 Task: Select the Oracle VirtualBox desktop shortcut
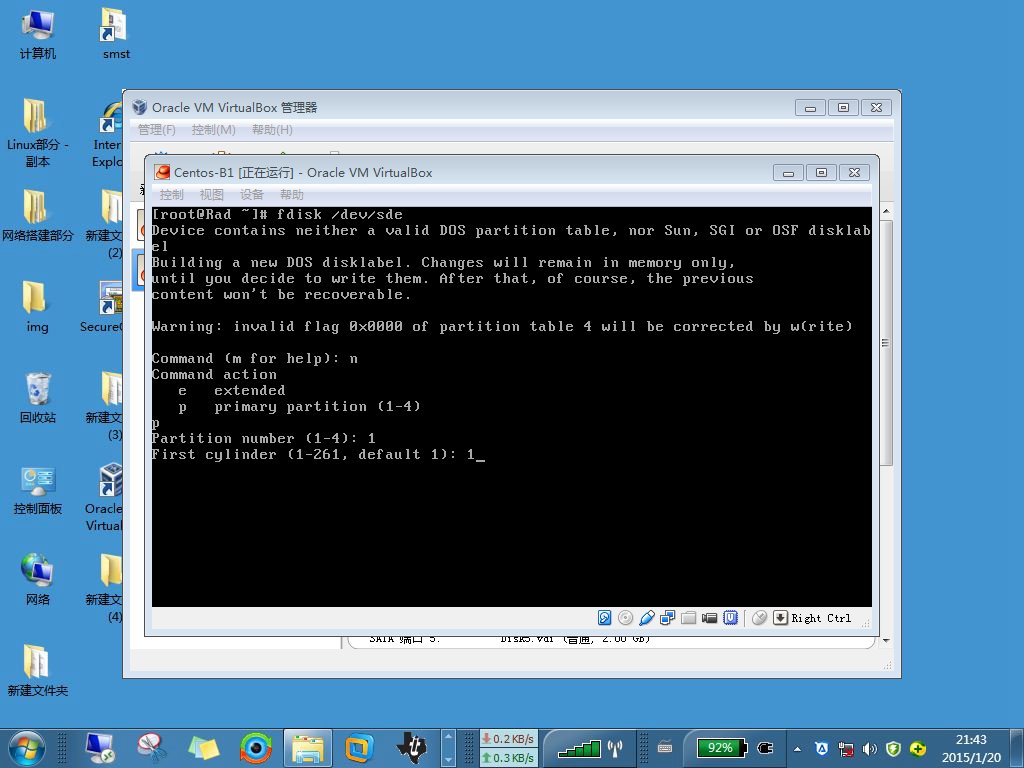pos(104,498)
